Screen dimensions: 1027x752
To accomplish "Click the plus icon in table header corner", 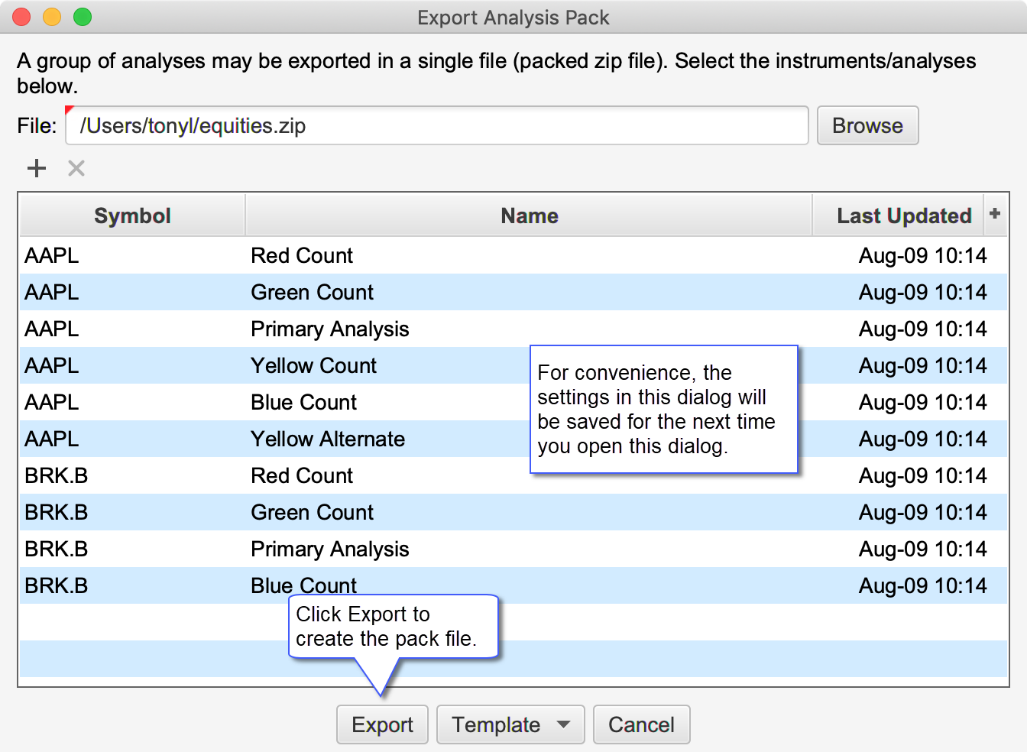I will coord(994,214).
